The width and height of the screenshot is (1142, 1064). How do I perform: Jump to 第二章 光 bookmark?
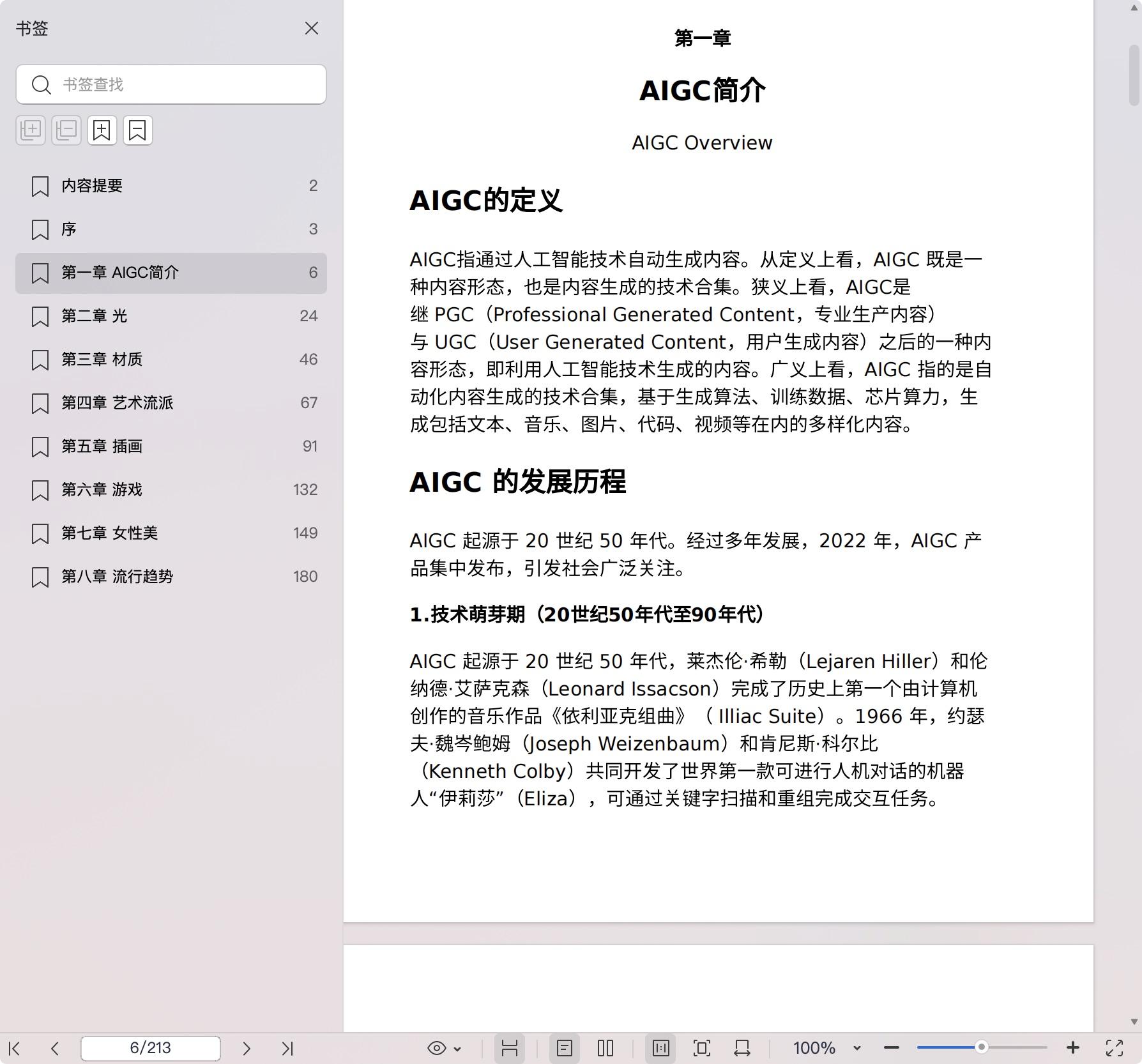click(x=171, y=316)
